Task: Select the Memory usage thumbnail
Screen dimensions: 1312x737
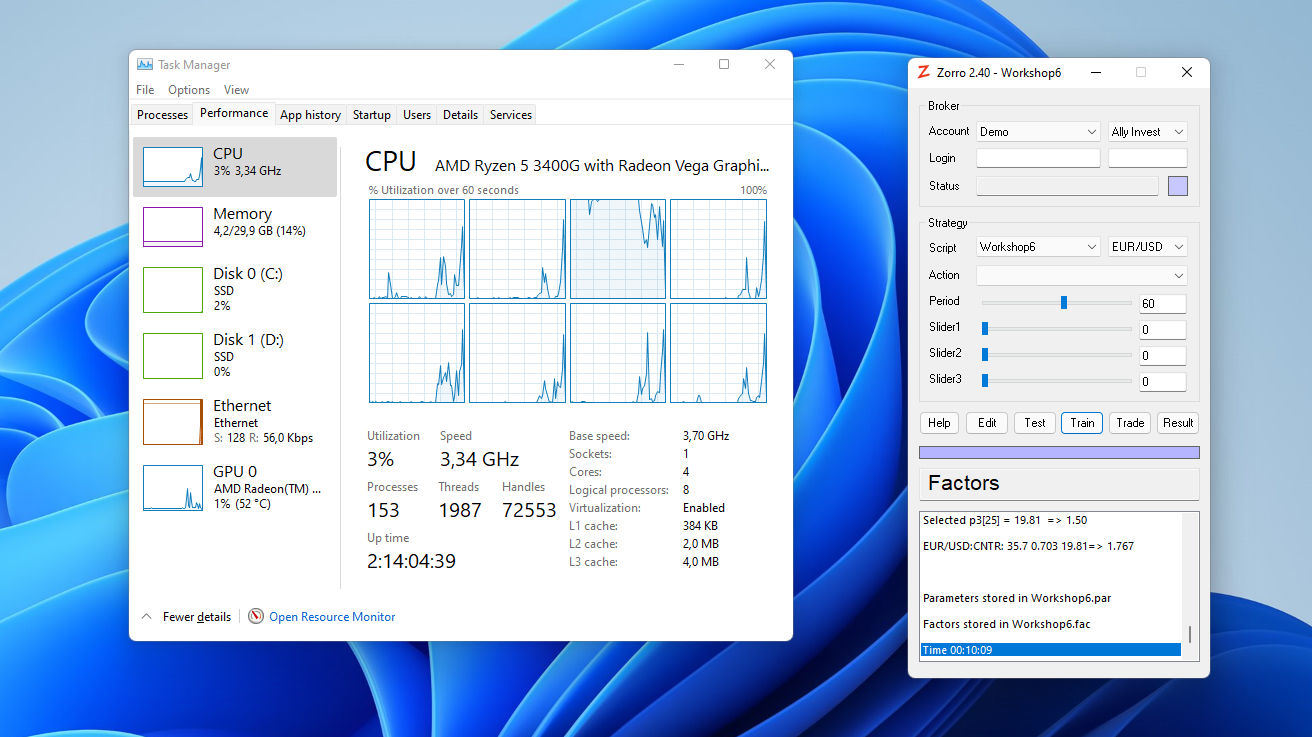Action: tap(173, 226)
